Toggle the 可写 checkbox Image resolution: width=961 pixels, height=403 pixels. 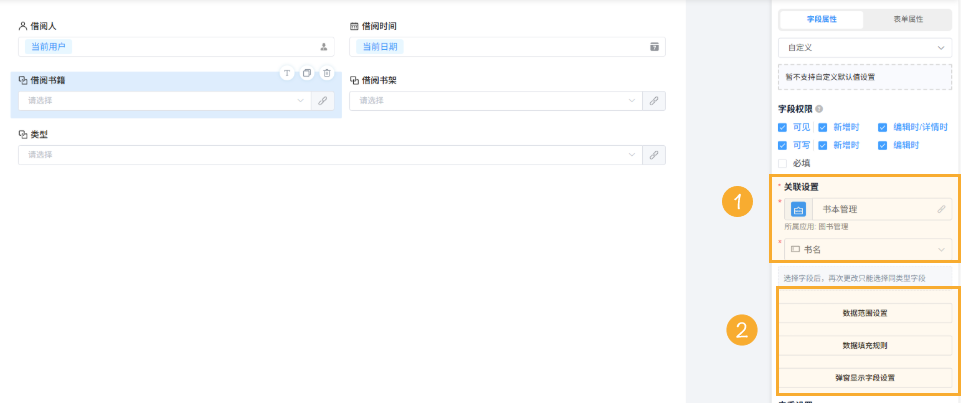coord(782,146)
